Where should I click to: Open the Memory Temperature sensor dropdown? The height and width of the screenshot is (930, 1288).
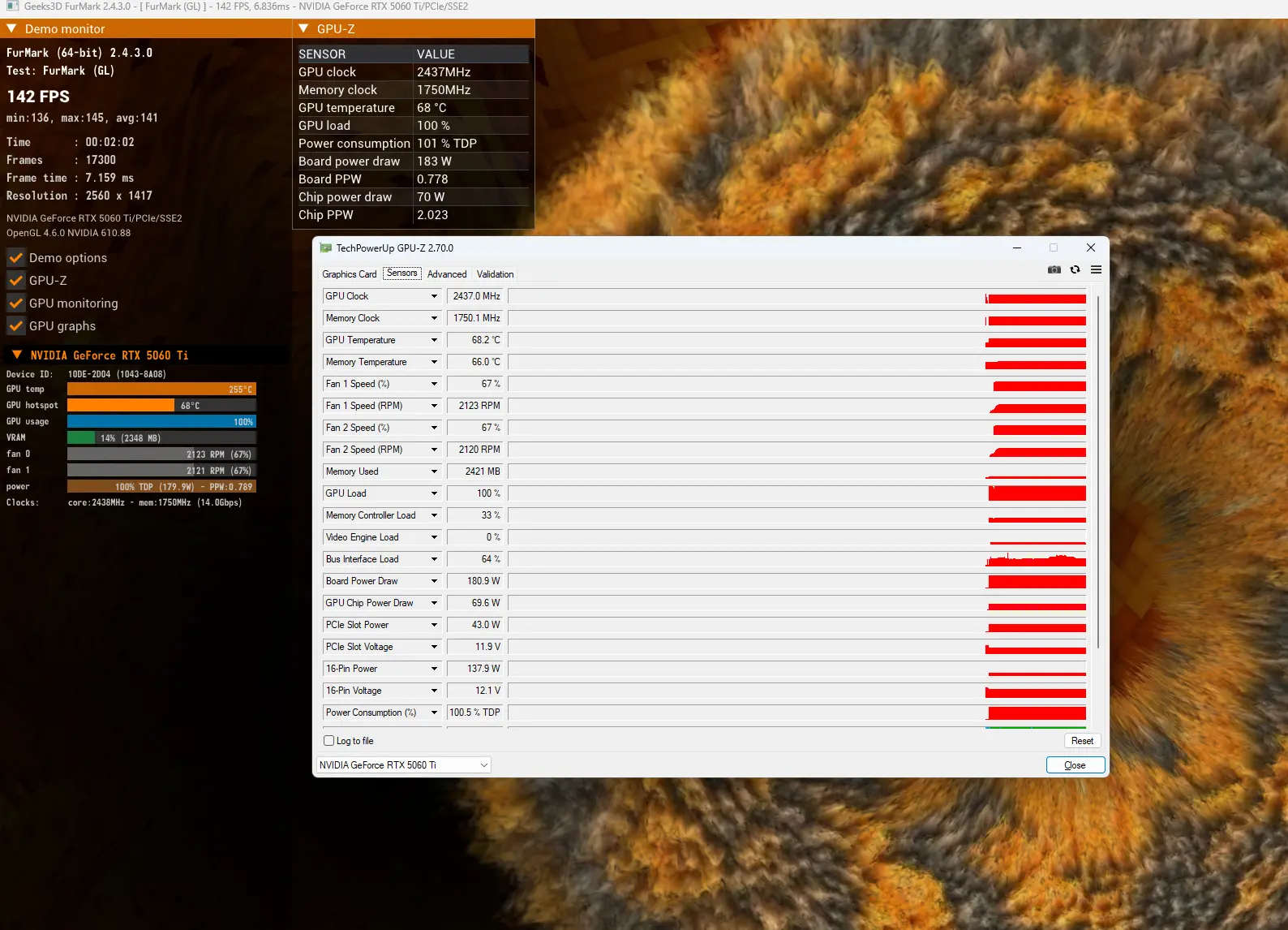coord(434,362)
